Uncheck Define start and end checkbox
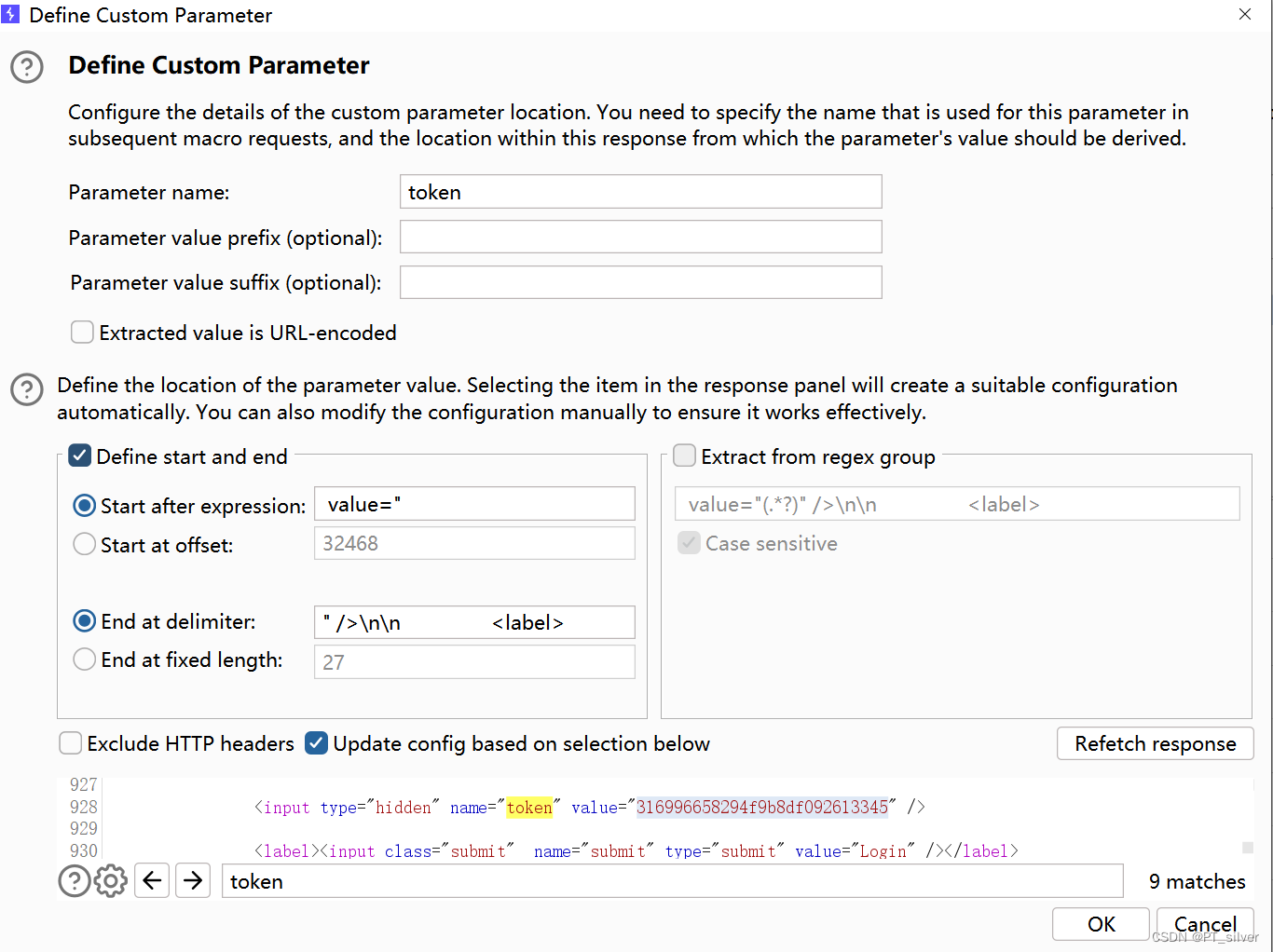 click(x=80, y=456)
